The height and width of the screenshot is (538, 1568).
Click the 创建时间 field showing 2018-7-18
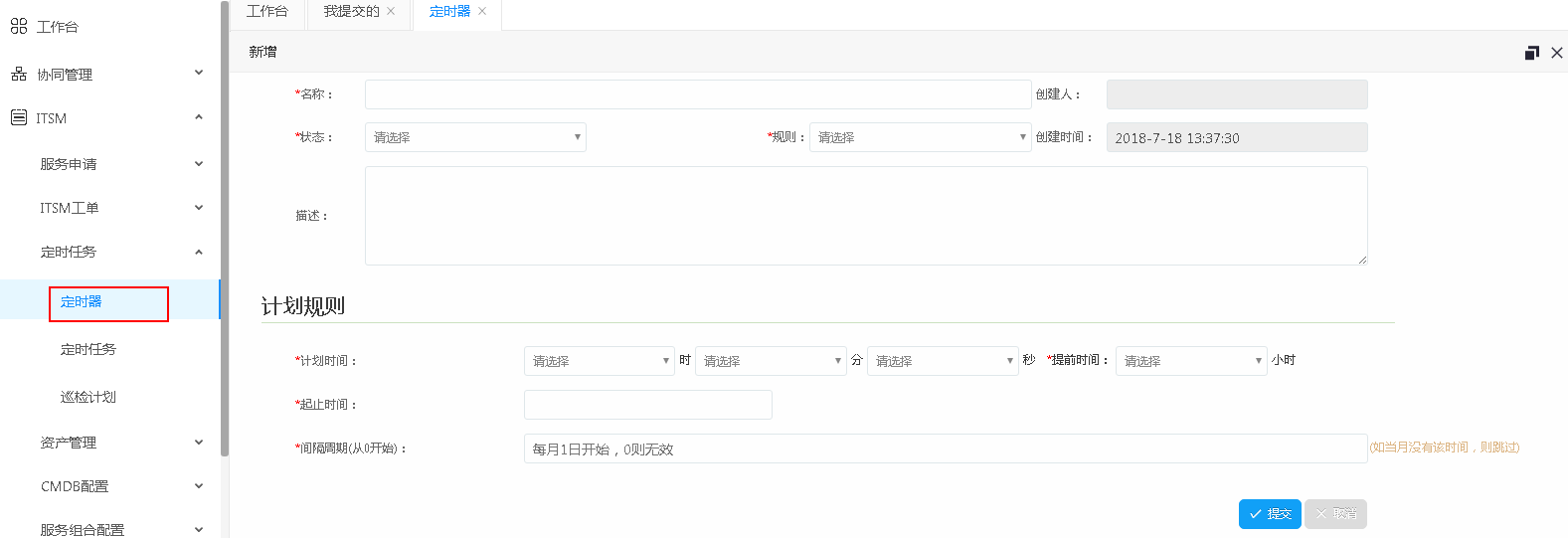tap(1237, 137)
